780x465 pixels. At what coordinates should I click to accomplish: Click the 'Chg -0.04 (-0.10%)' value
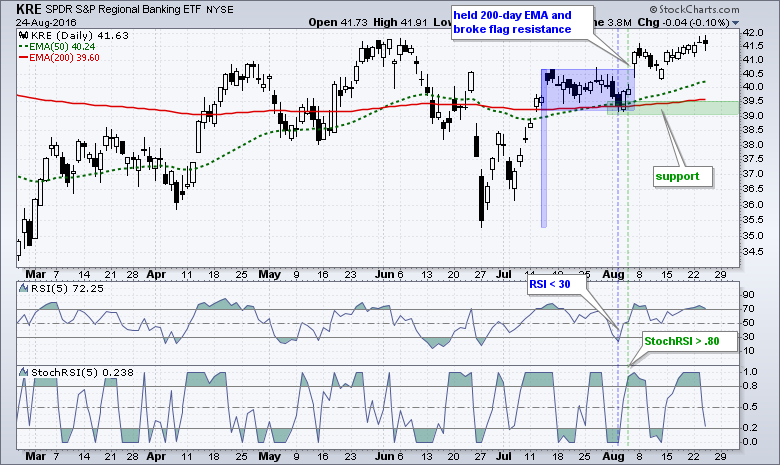pyautogui.click(x=683, y=22)
